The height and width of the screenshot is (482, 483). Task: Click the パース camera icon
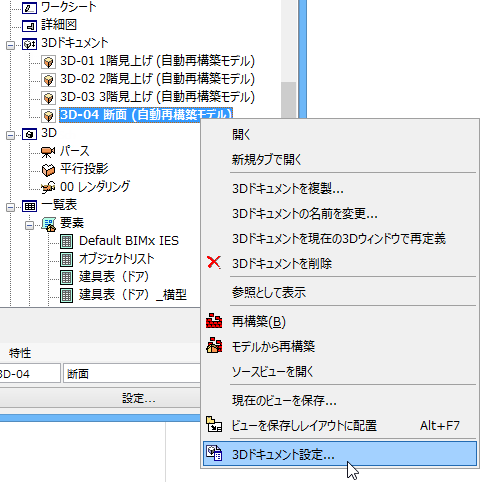48,152
